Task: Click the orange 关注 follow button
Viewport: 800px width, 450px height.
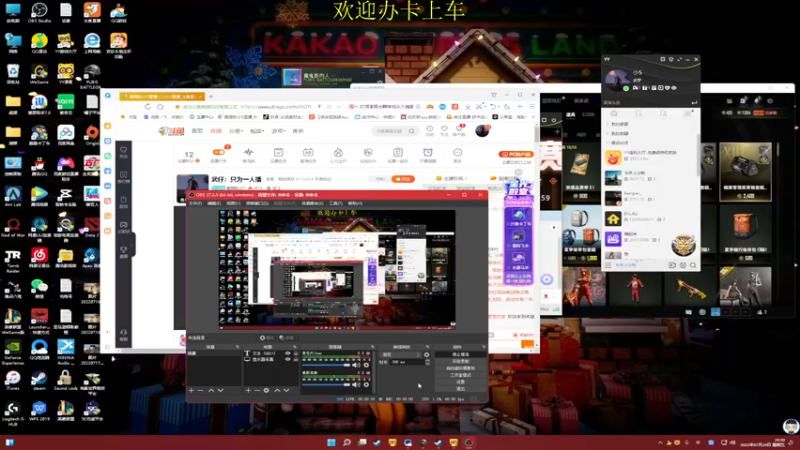Action: 403,179
